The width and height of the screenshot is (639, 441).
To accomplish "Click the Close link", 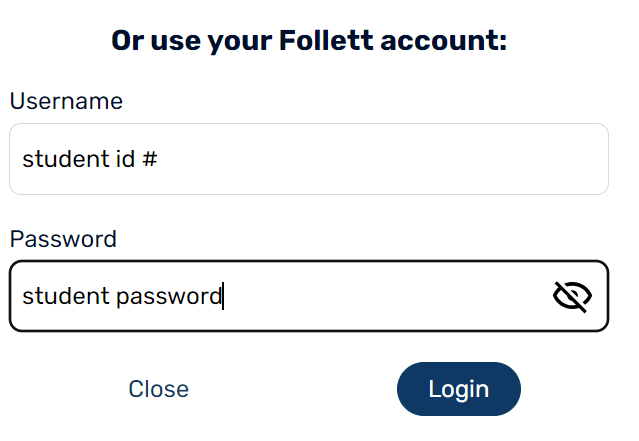I will coord(159,389).
